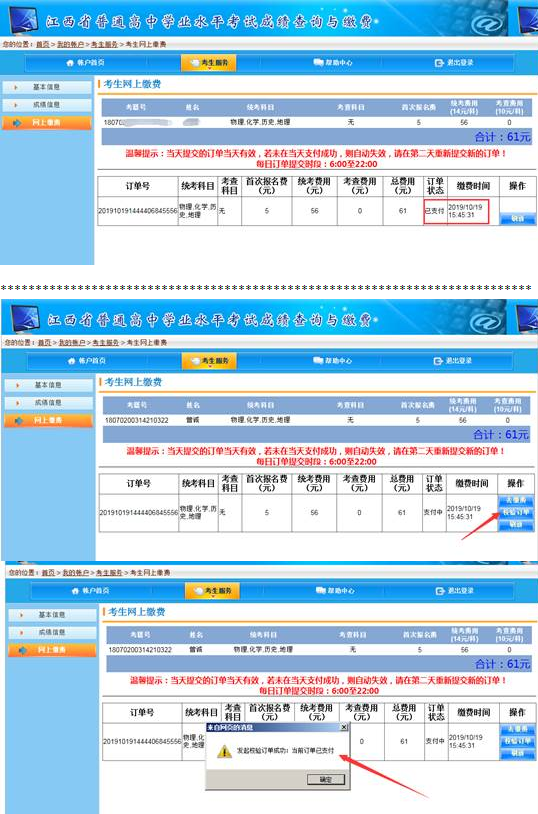The width and height of the screenshot is (538, 814).
Task: Select 退出登录 in top screenshot navigation
Action: coord(454,63)
